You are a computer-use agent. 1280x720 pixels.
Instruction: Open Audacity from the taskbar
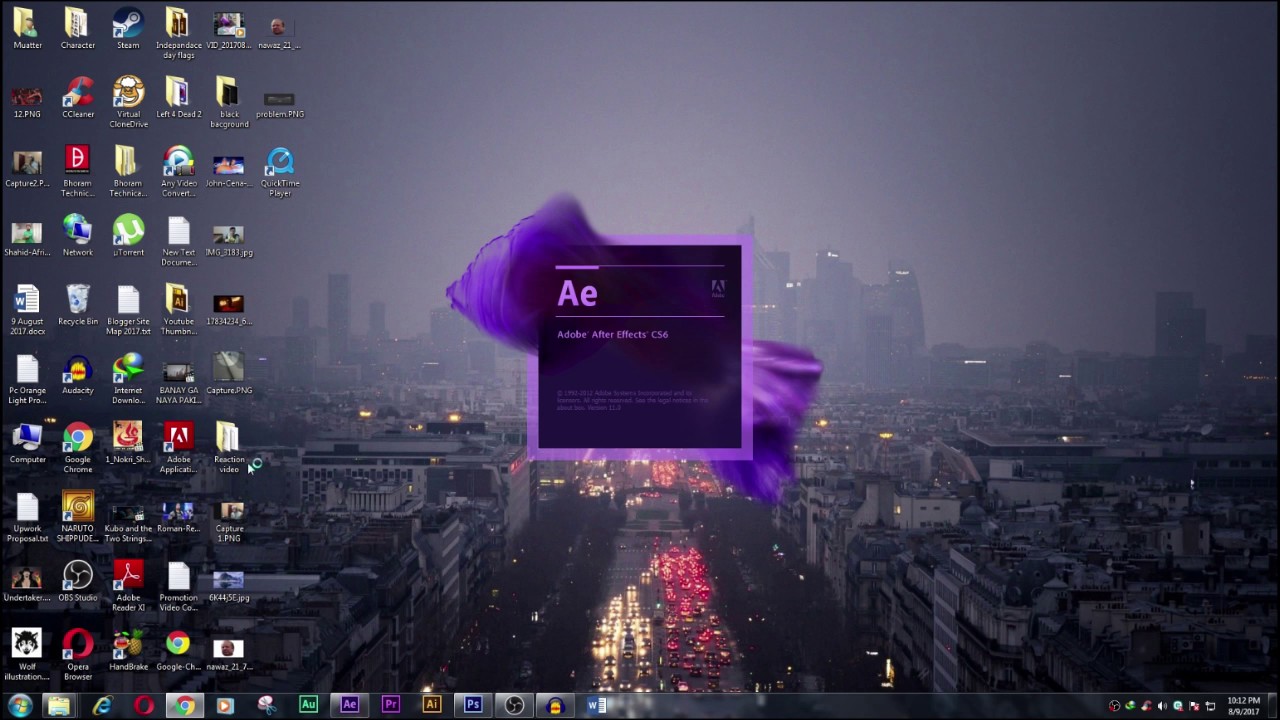pyautogui.click(x=555, y=705)
